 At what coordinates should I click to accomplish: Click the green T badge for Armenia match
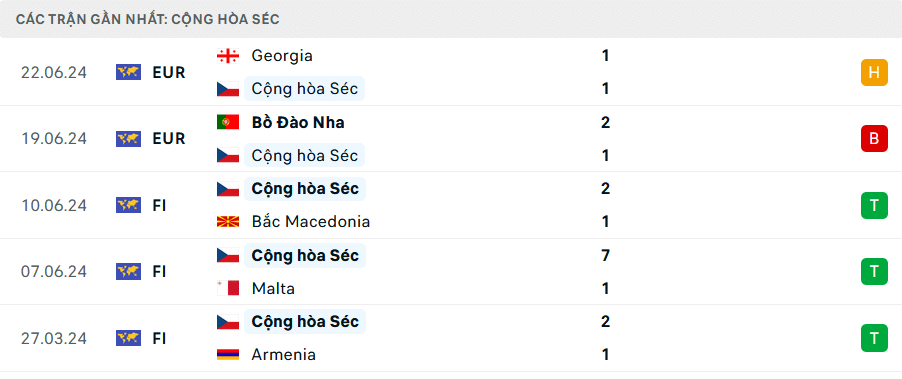tap(874, 338)
